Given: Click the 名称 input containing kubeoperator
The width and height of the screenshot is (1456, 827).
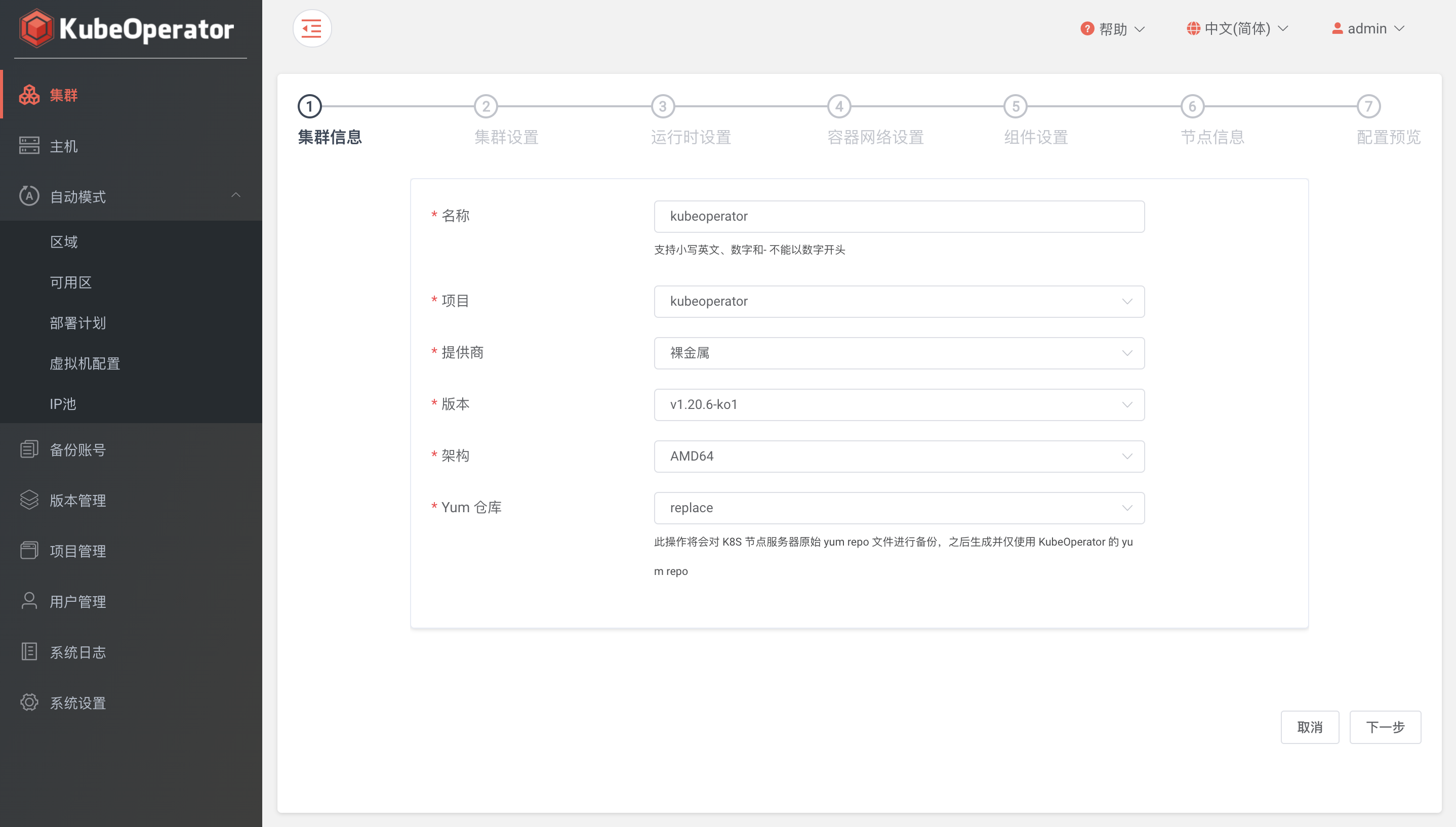Looking at the screenshot, I should [x=898, y=216].
